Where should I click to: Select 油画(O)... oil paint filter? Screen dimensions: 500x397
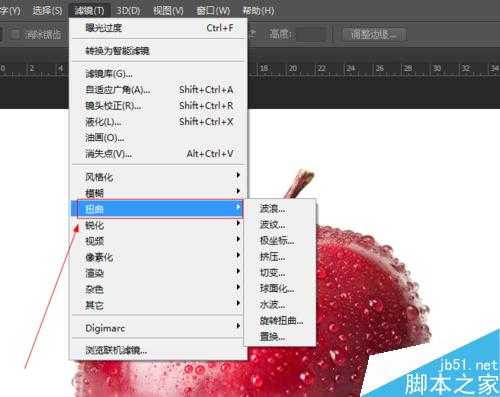coord(158,138)
